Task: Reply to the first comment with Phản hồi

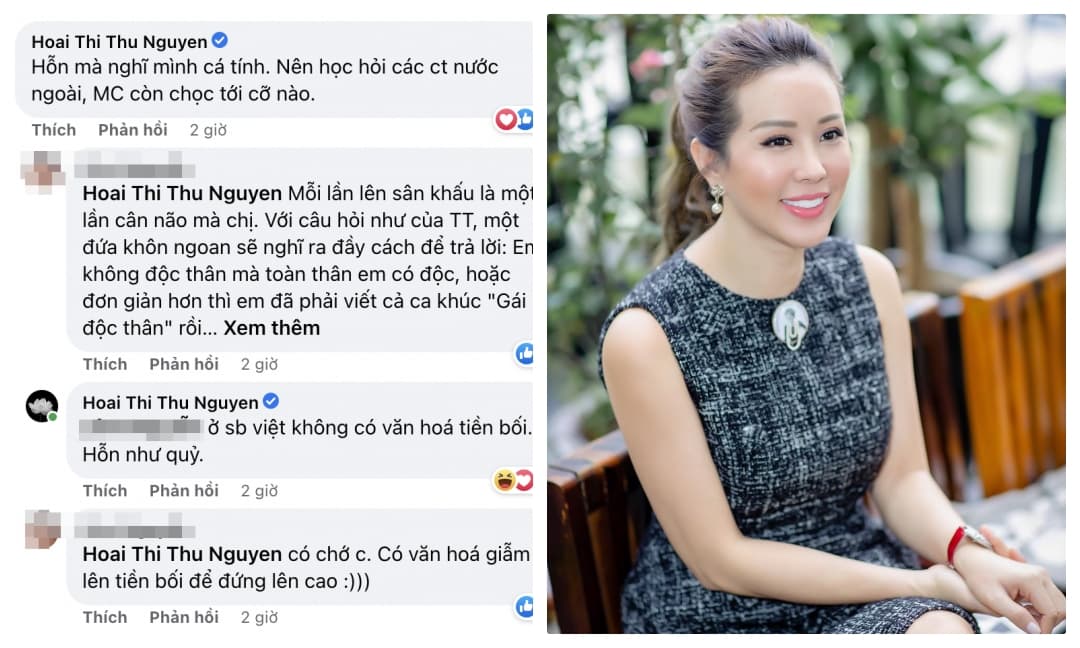Action: (x=133, y=129)
